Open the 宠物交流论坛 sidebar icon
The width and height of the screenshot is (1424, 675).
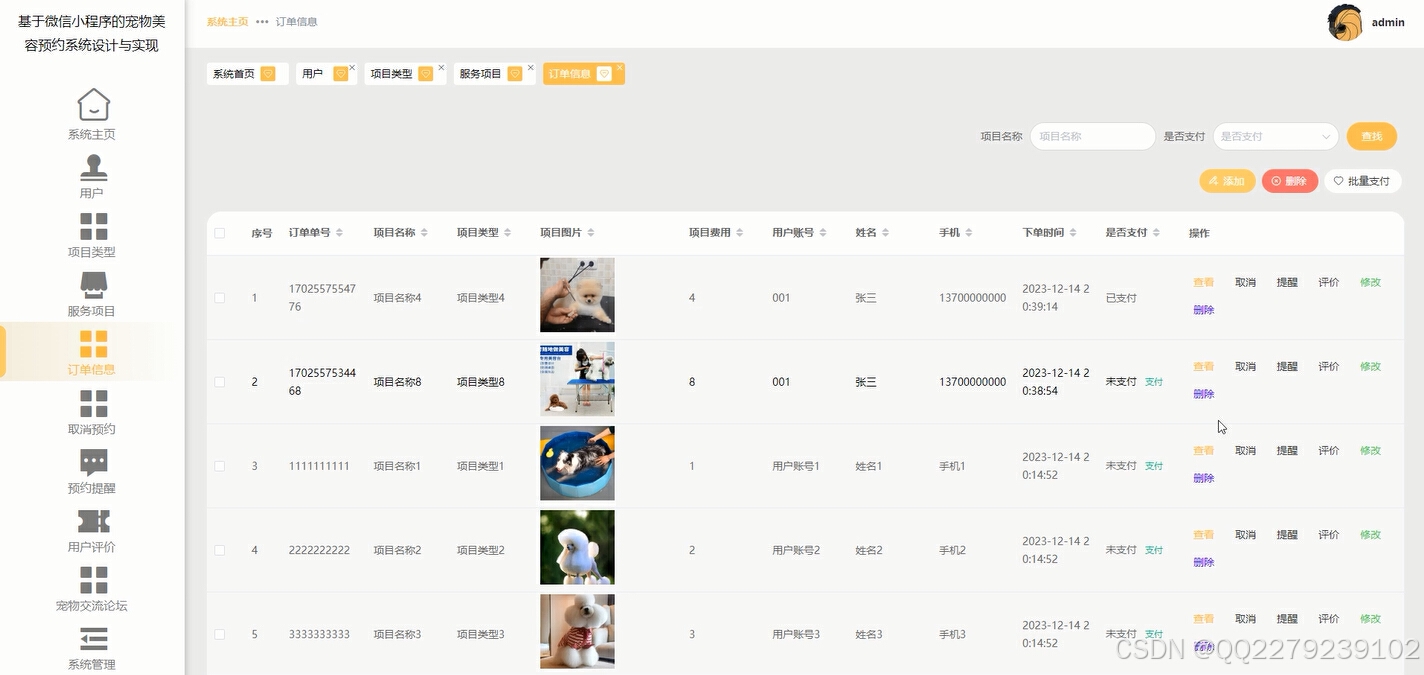[x=93, y=581]
